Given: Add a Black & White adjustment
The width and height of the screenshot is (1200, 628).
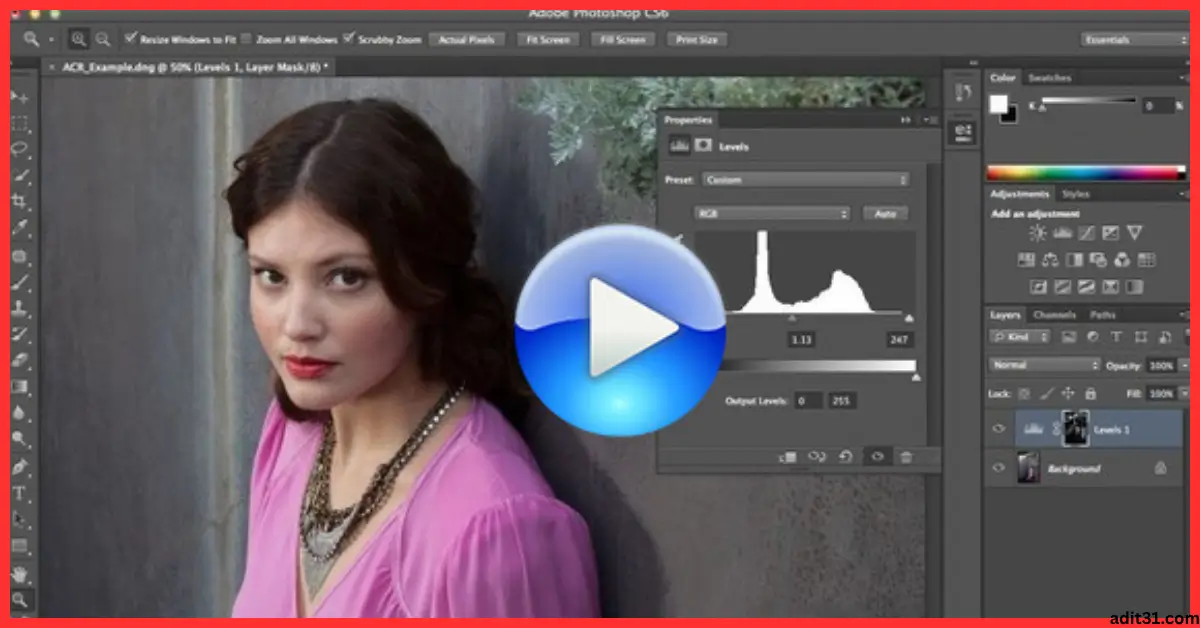Looking at the screenshot, I should coord(1074,260).
